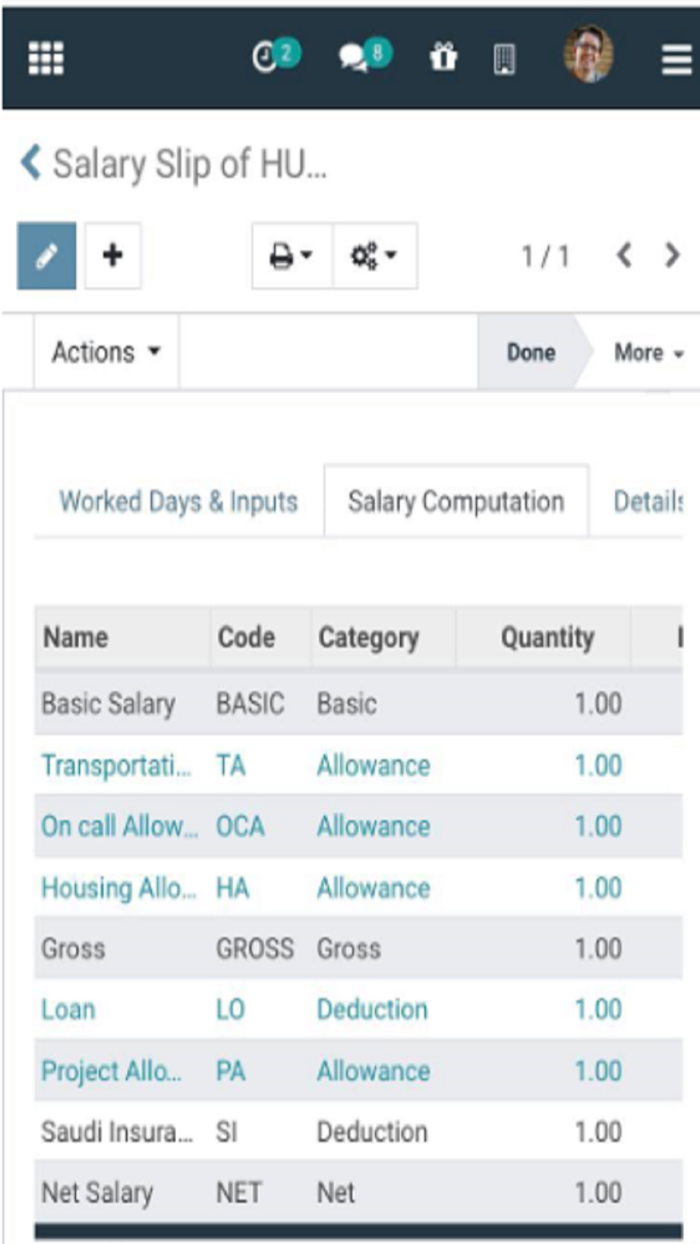Switch to Worked Days & Inputs tab
This screenshot has width=700, height=1244.
point(178,501)
